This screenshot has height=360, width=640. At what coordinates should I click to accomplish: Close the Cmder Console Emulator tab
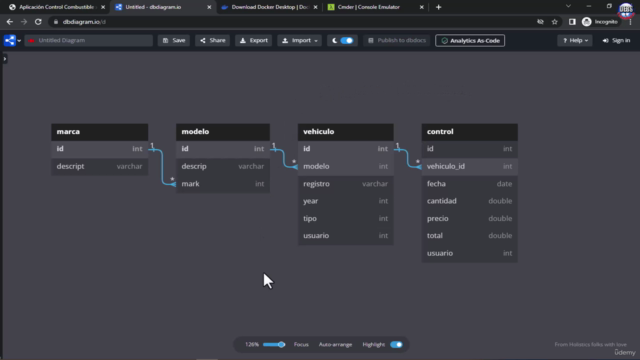click(422, 7)
